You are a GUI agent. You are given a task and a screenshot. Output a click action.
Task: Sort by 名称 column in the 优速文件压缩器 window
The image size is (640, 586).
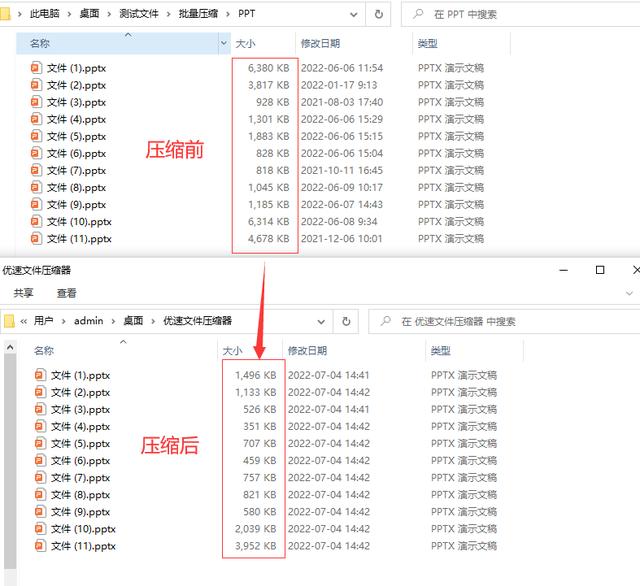[44, 351]
